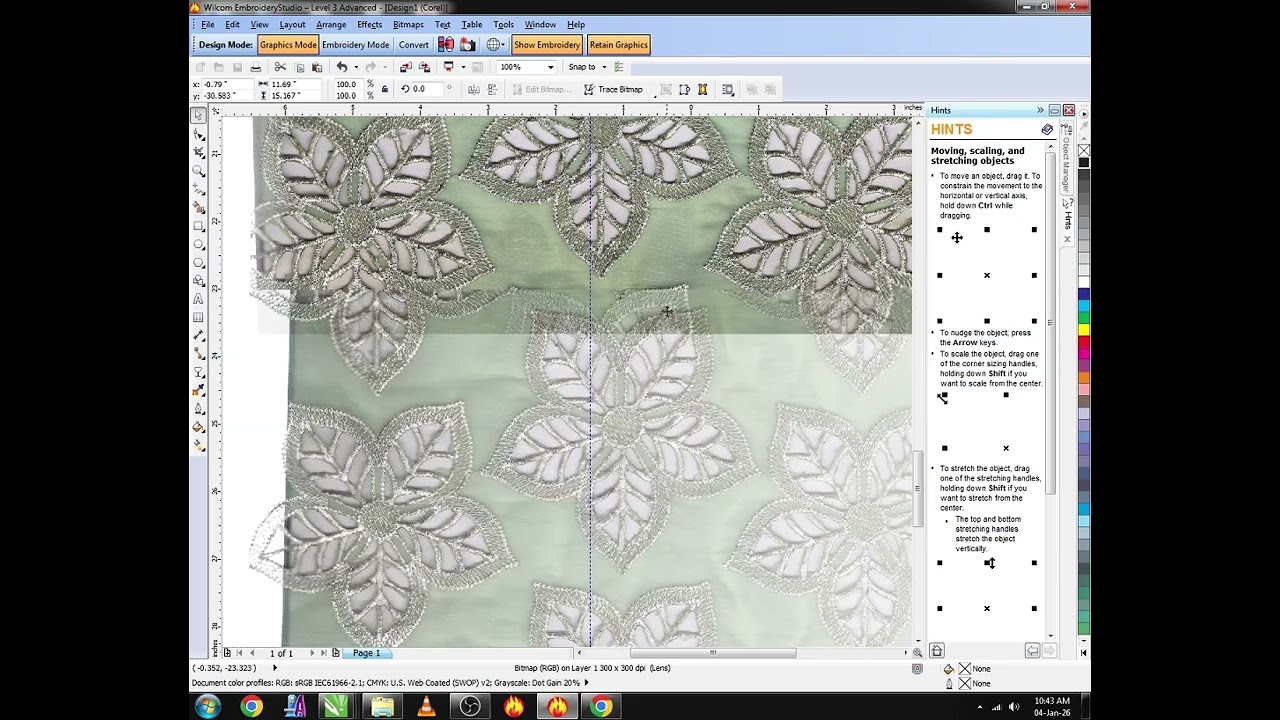Go to the next page arrow
1280x720 pixels.
[311, 653]
